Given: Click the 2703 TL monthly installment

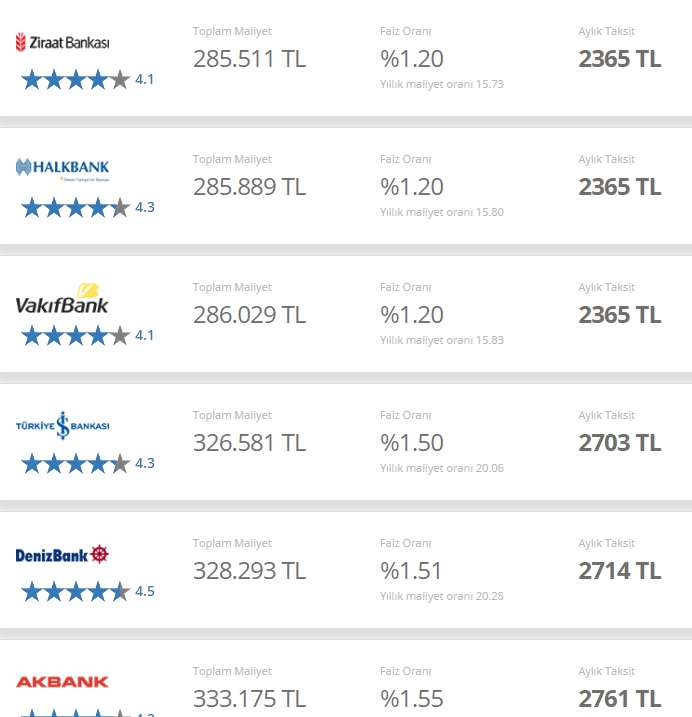Looking at the screenshot, I should (x=620, y=443).
